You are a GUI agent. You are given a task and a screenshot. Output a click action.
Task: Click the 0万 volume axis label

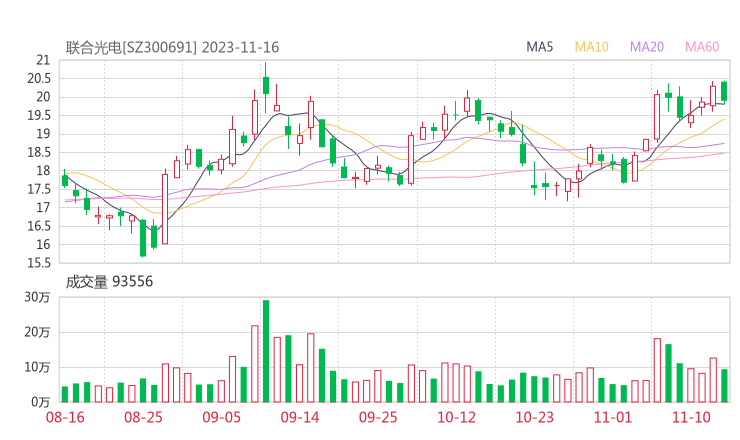point(41,402)
